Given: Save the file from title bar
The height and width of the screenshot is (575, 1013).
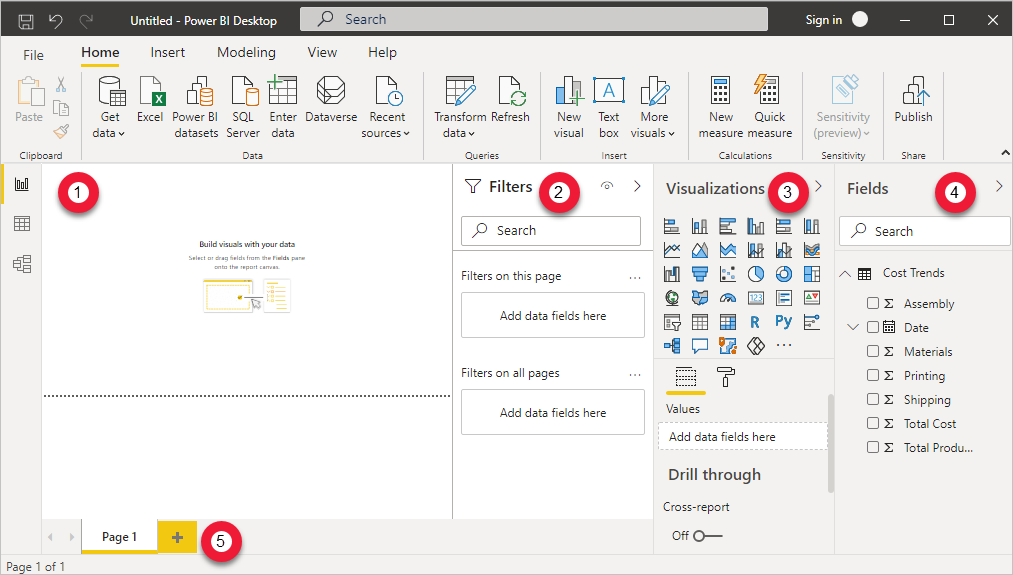Looking at the screenshot, I should click(x=26, y=21).
